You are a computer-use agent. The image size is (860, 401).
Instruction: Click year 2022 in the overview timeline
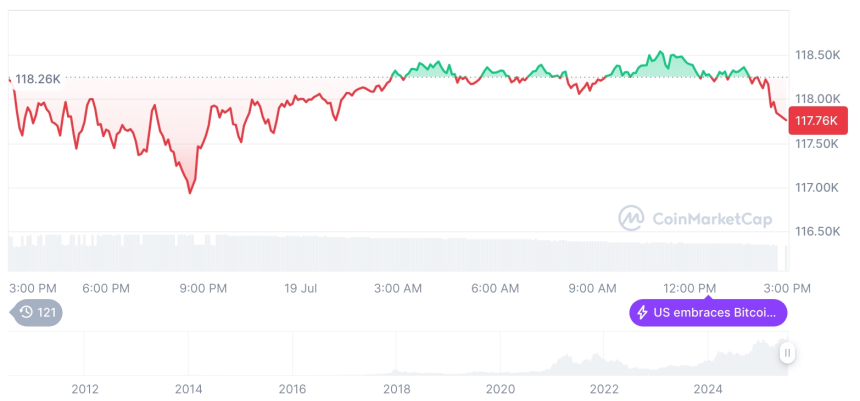[x=604, y=388]
